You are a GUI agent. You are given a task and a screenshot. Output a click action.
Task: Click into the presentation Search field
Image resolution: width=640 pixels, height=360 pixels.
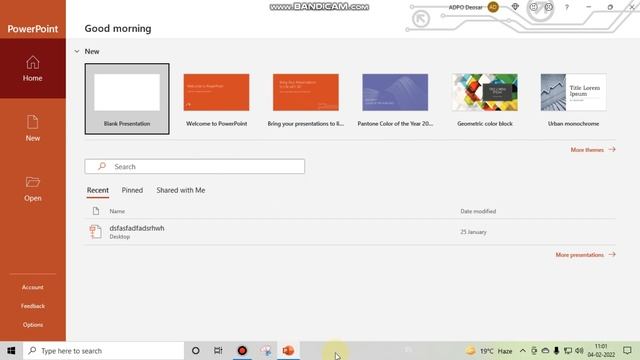(x=195, y=167)
